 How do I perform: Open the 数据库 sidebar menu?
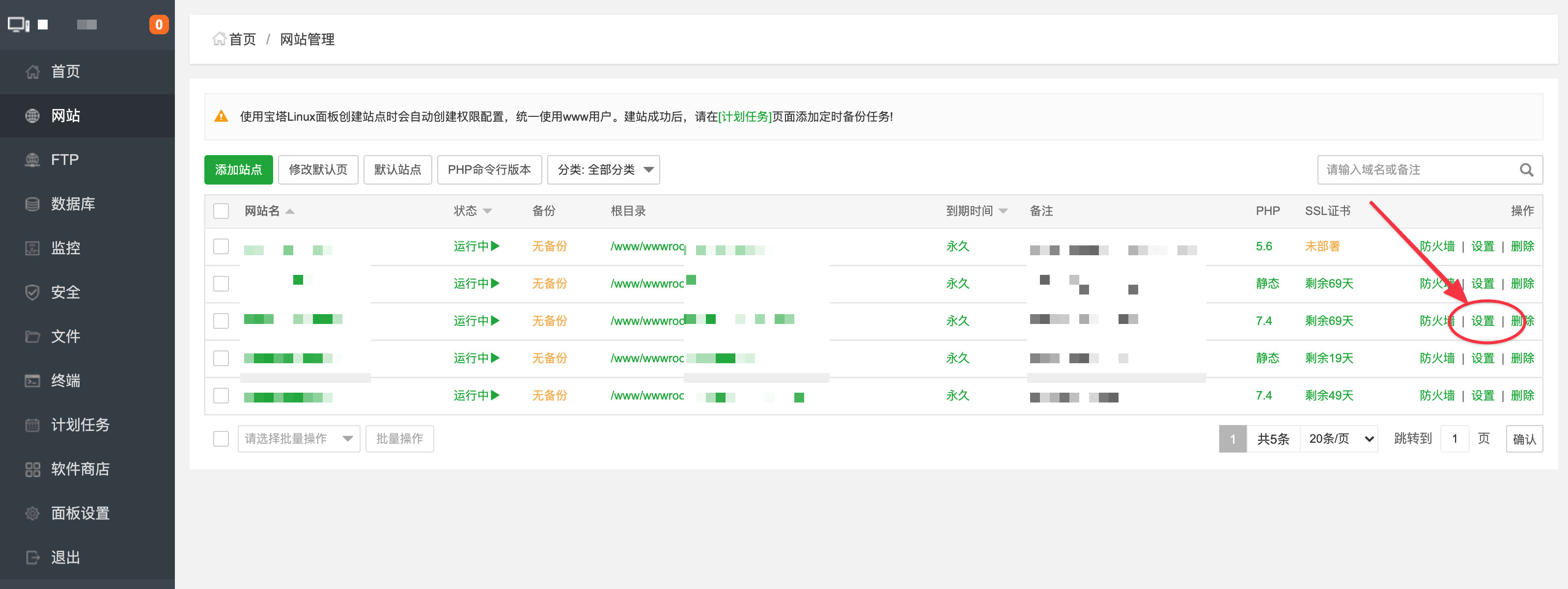[87, 204]
